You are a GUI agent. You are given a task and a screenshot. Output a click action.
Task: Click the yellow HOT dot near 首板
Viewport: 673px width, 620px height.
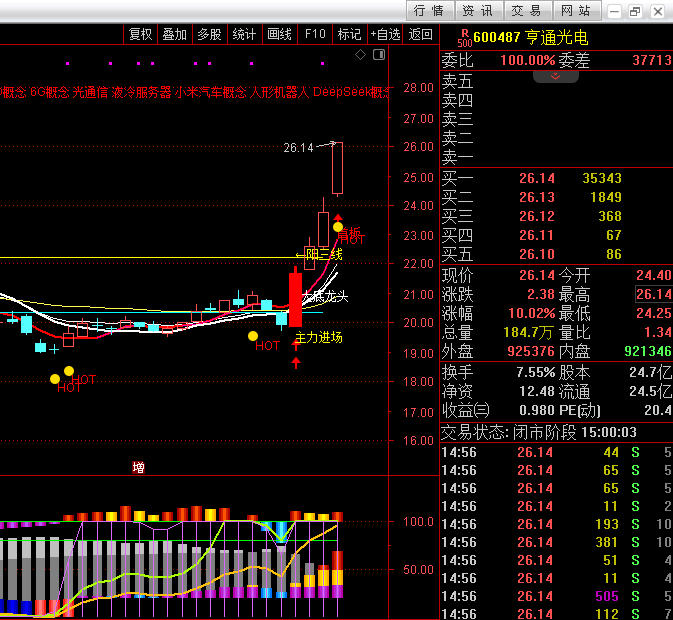coord(338,227)
